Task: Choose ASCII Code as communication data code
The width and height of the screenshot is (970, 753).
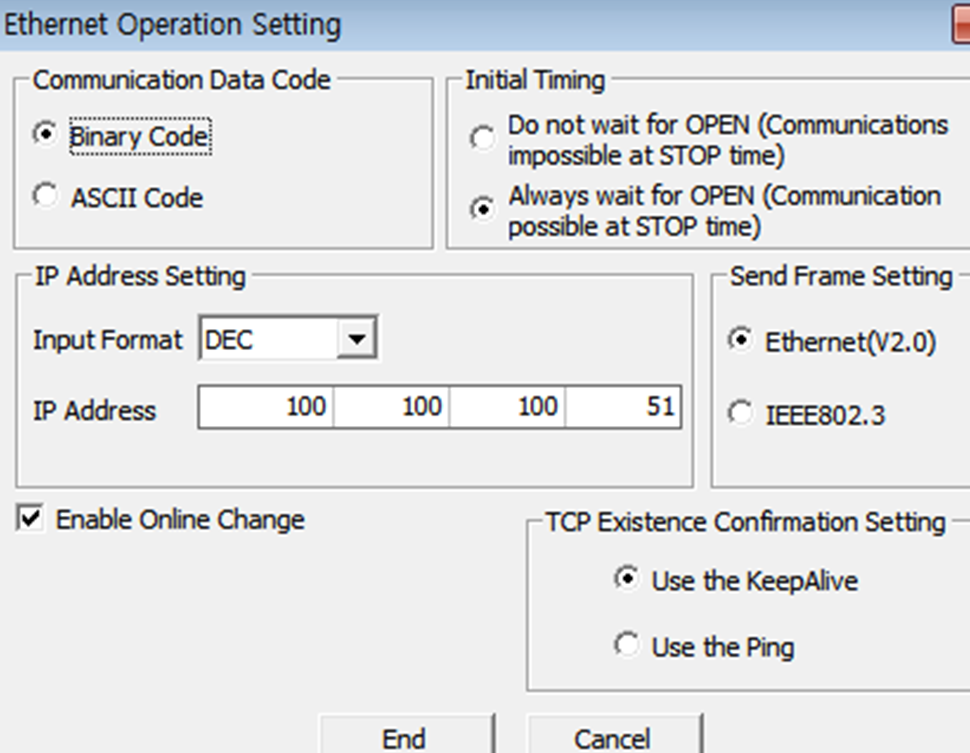Action: [45, 196]
